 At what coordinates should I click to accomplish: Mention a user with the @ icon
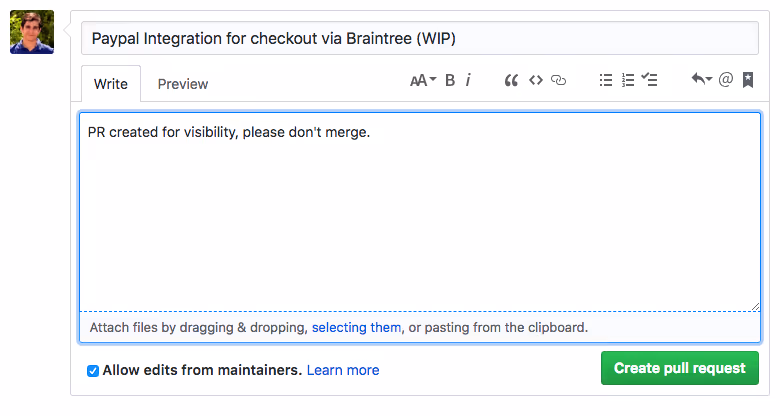click(x=726, y=80)
